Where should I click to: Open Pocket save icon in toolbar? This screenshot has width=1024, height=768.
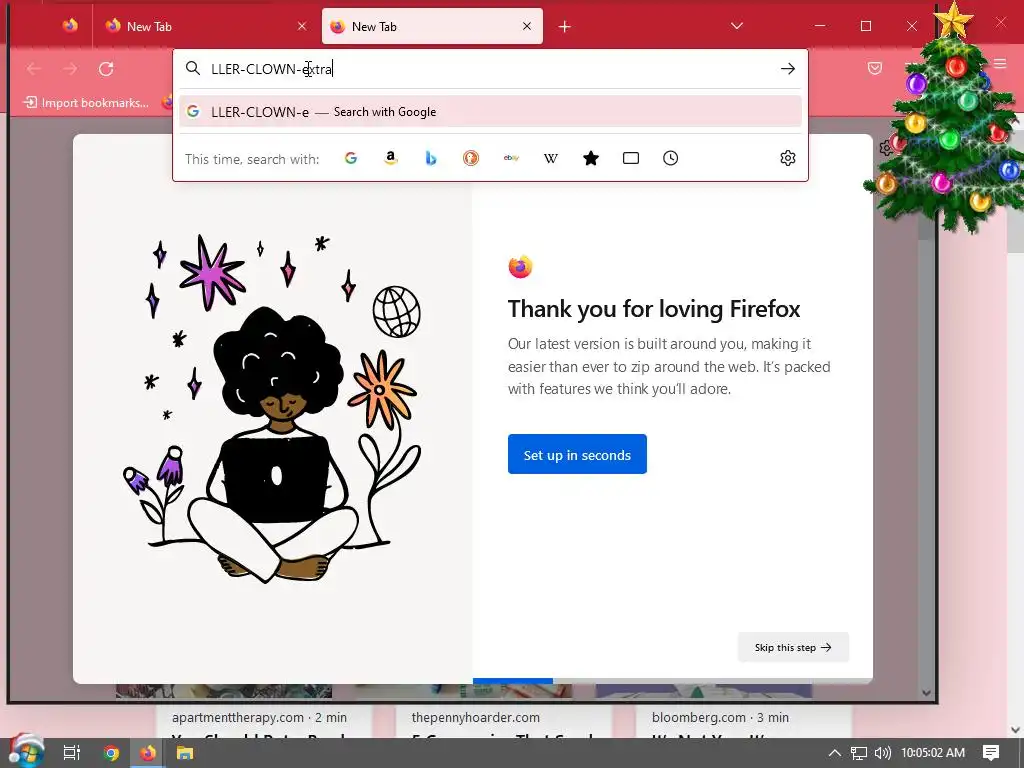click(875, 68)
